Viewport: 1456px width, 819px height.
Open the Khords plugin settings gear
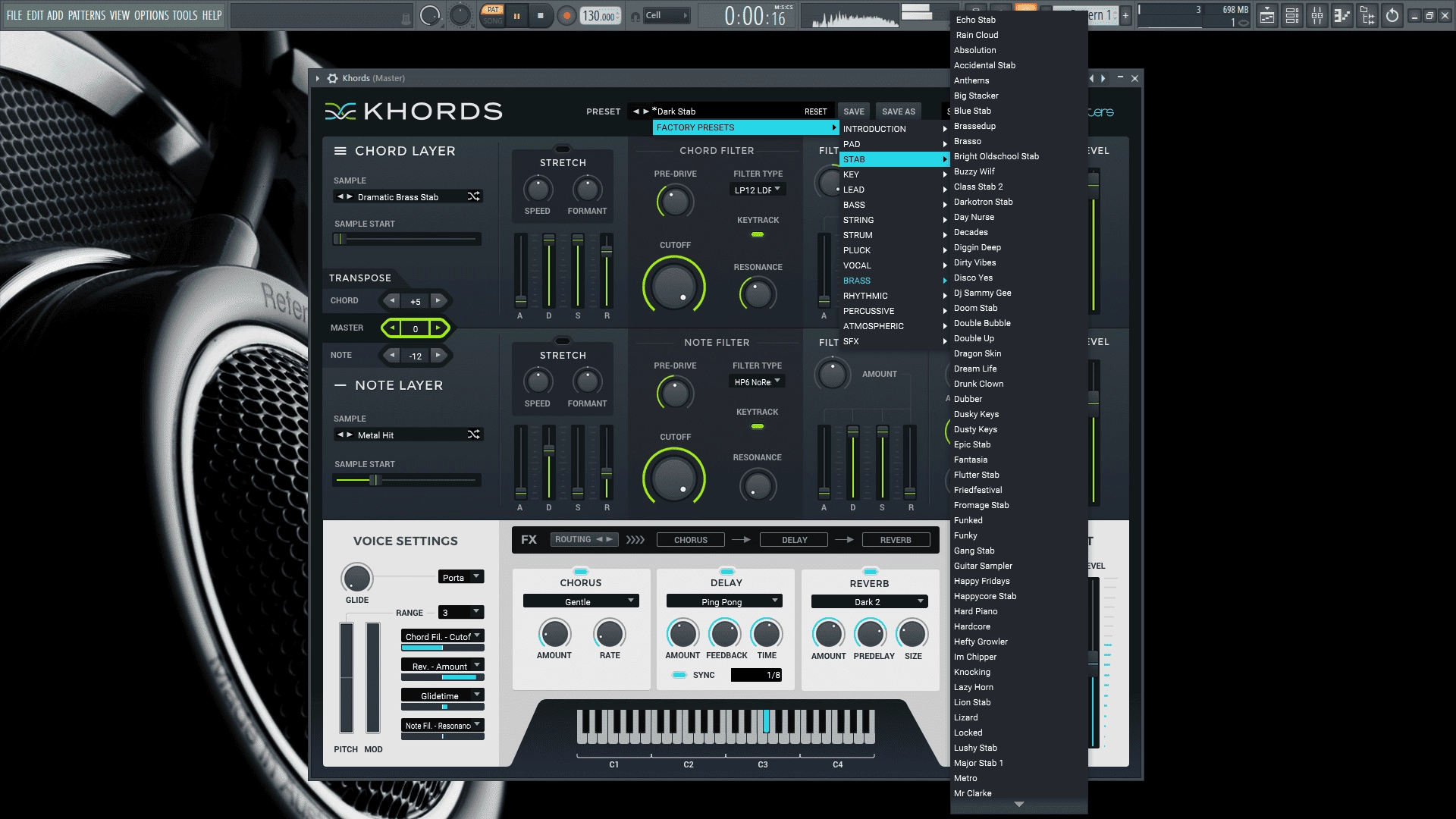[332, 78]
